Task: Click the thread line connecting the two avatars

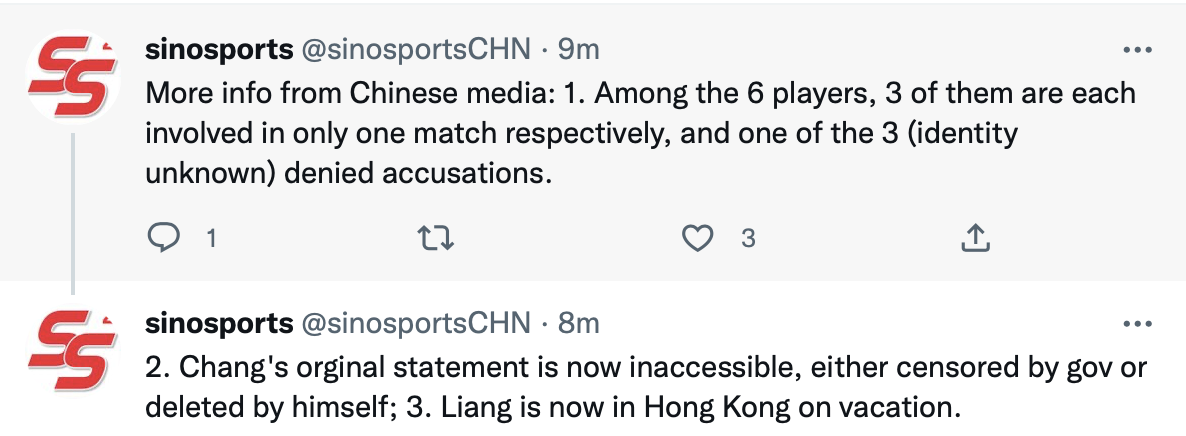Action: coord(73,210)
